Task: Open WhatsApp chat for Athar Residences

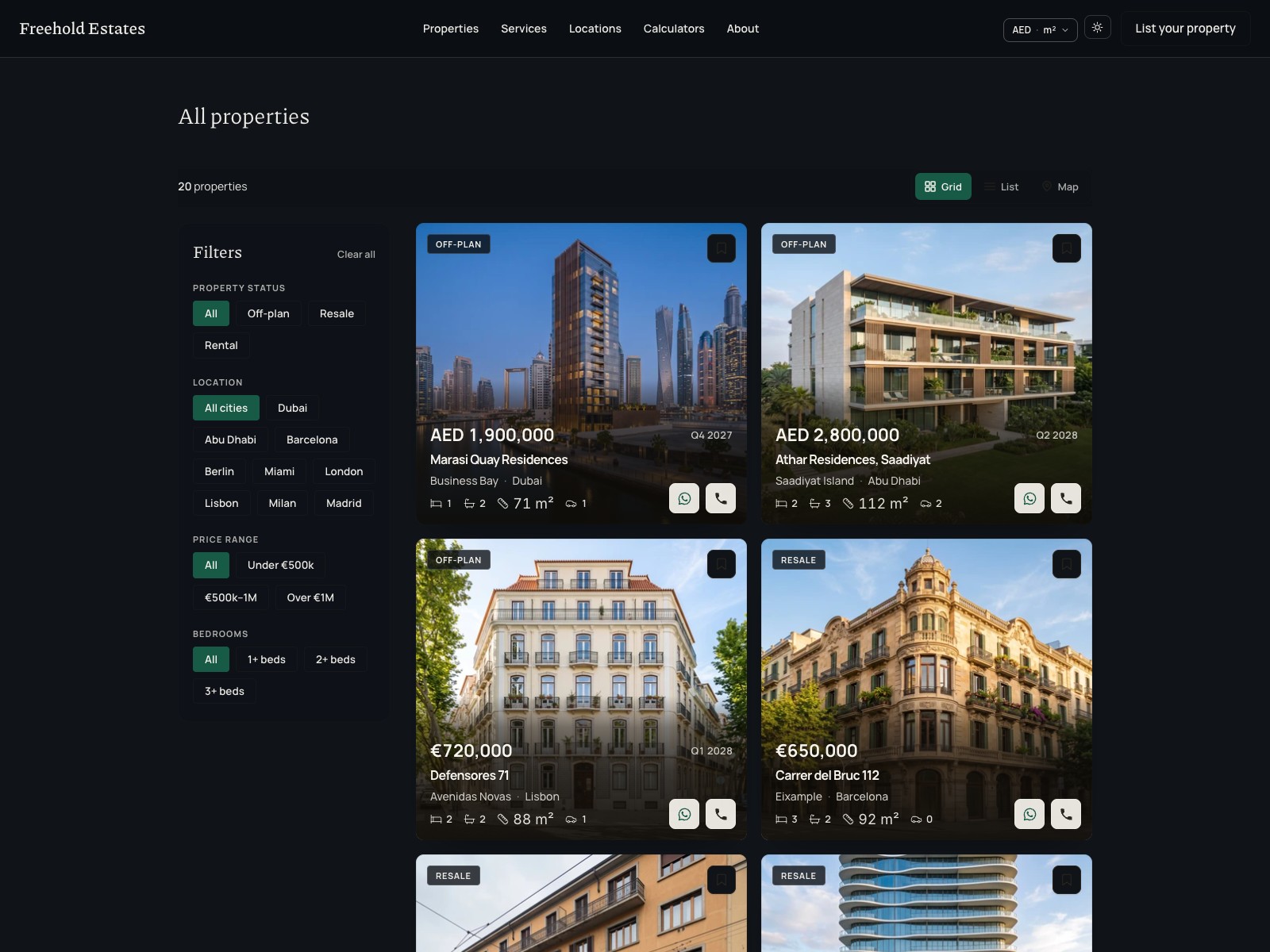Action: click(x=1029, y=498)
